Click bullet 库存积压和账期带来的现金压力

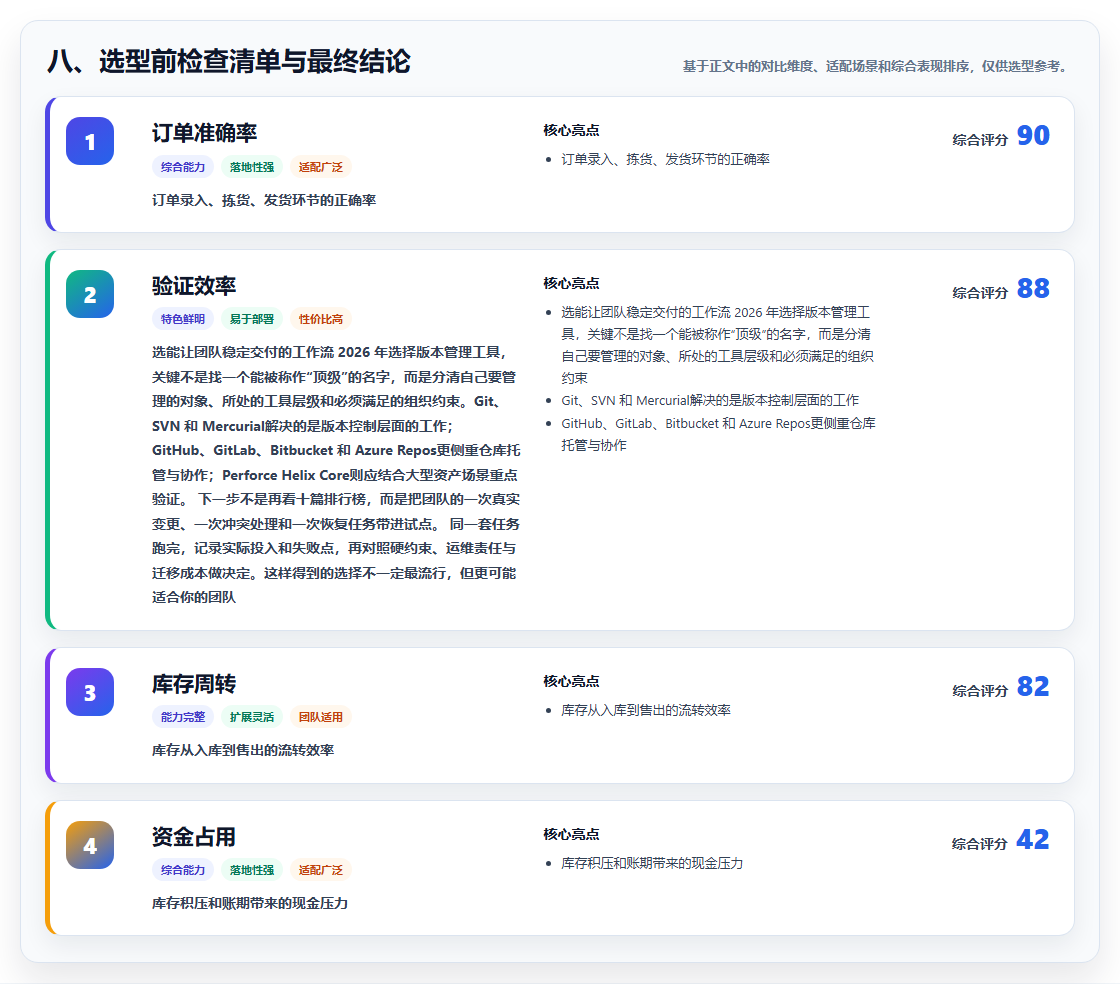point(652,863)
